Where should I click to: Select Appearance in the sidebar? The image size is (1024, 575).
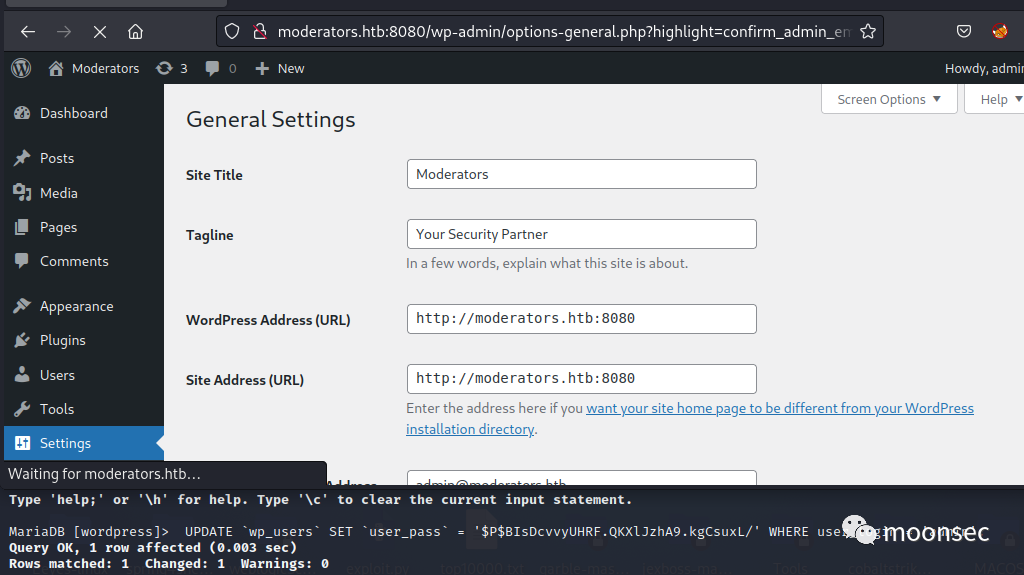[x=76, y=306]
